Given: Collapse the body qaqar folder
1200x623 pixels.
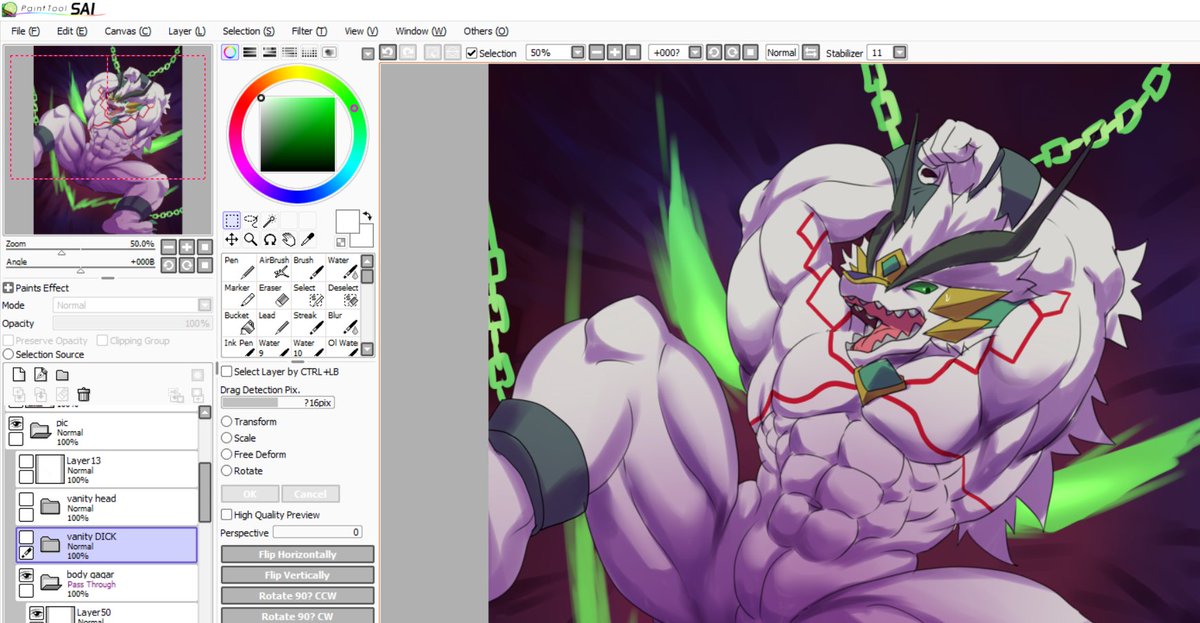Looking at the screenshot, I should [x=51, y=581].
